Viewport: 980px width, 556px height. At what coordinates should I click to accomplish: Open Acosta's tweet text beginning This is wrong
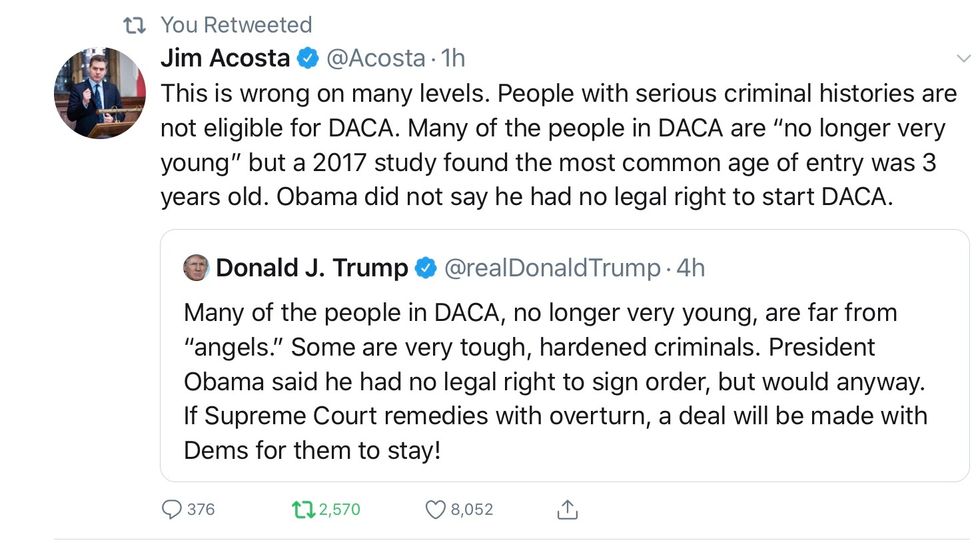(559, 145)
